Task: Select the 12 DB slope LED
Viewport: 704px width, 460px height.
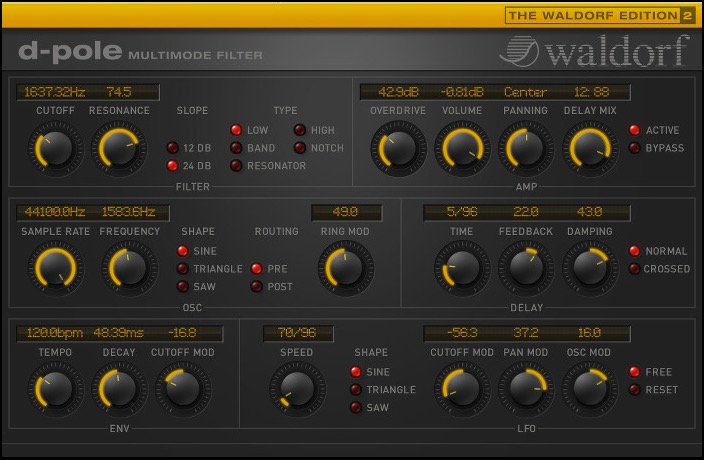Action: [172, 148]
